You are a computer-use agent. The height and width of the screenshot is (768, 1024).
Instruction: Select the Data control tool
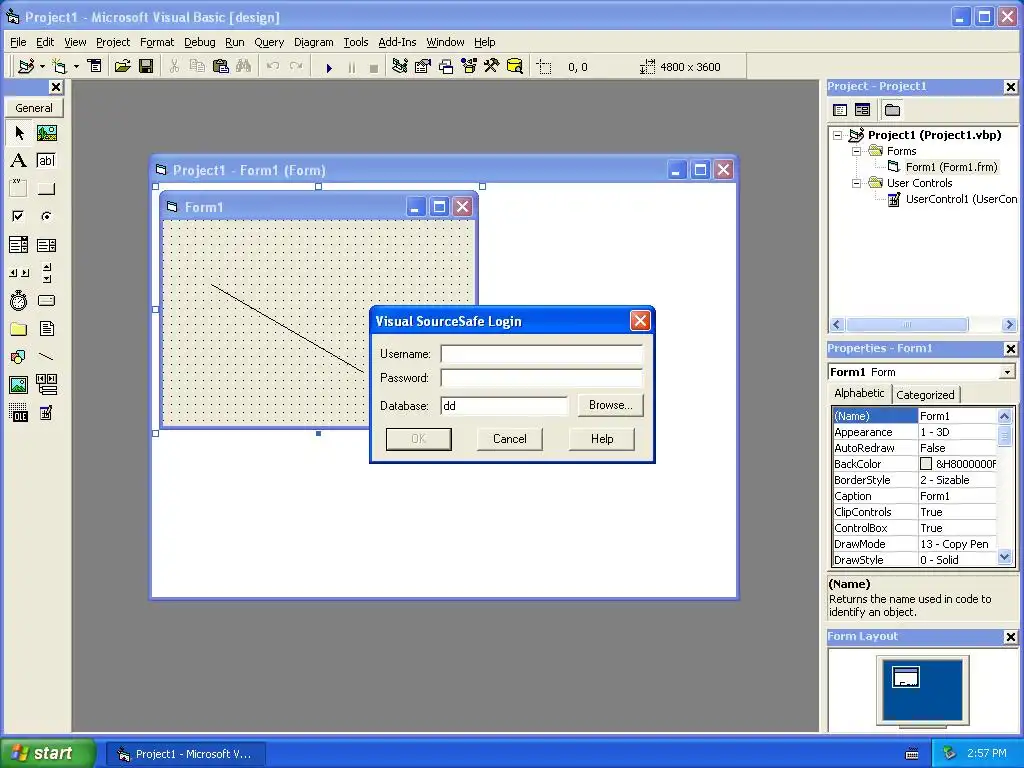pos(46,385)
